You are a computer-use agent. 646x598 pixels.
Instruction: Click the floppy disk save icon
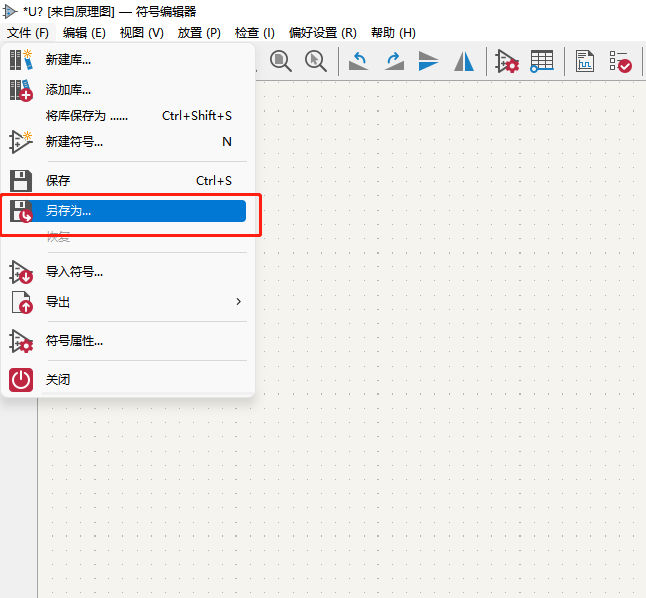21,181
